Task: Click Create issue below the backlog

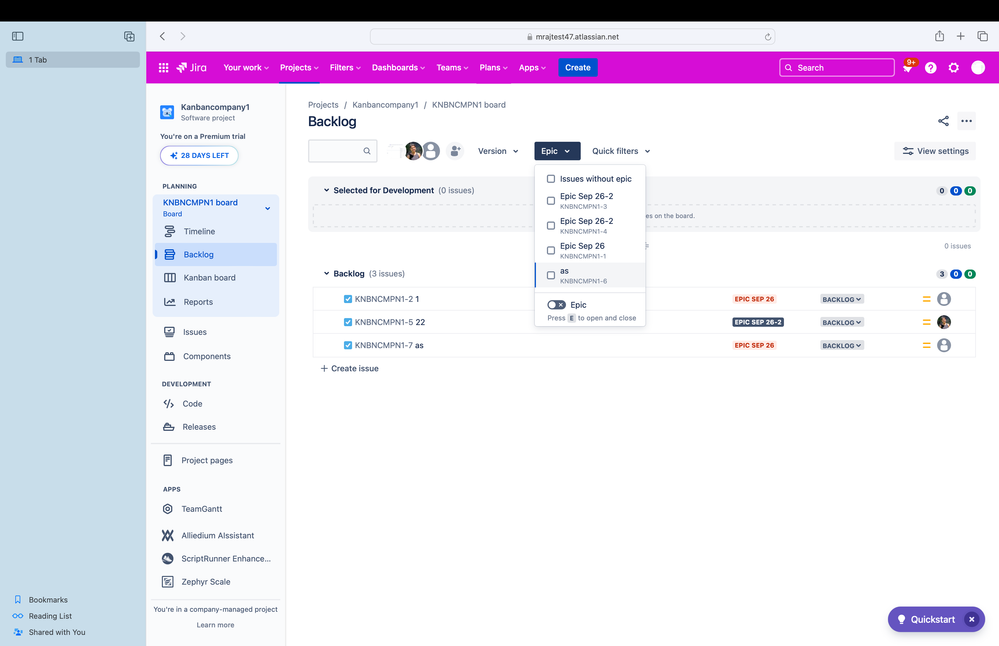Action: coord(349,368)
